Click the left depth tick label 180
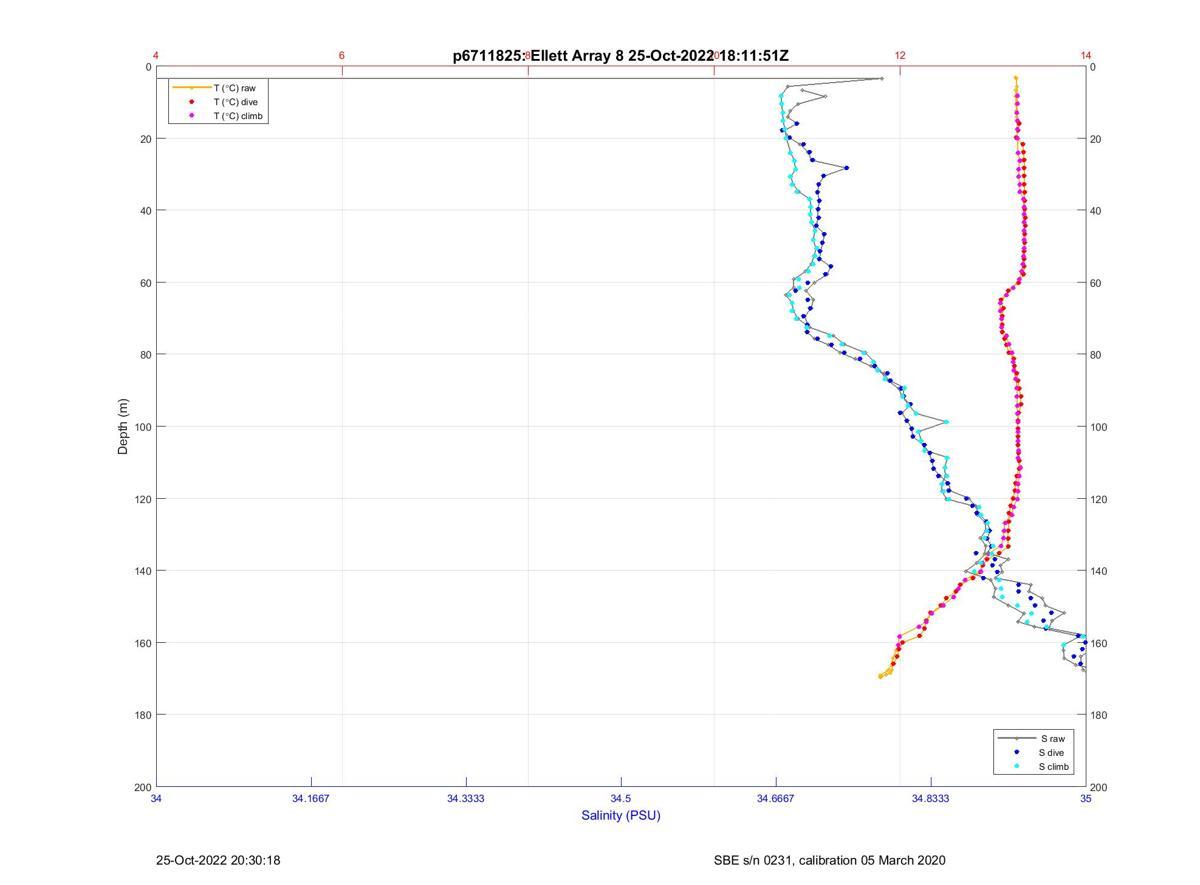 point(142,715)
